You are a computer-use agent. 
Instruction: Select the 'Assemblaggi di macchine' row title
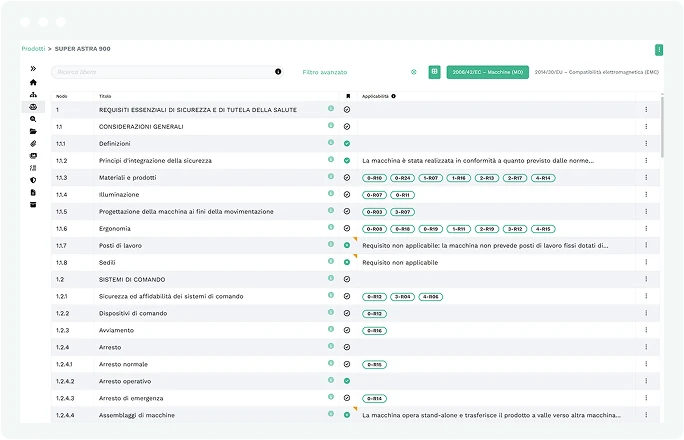(137, 415)
